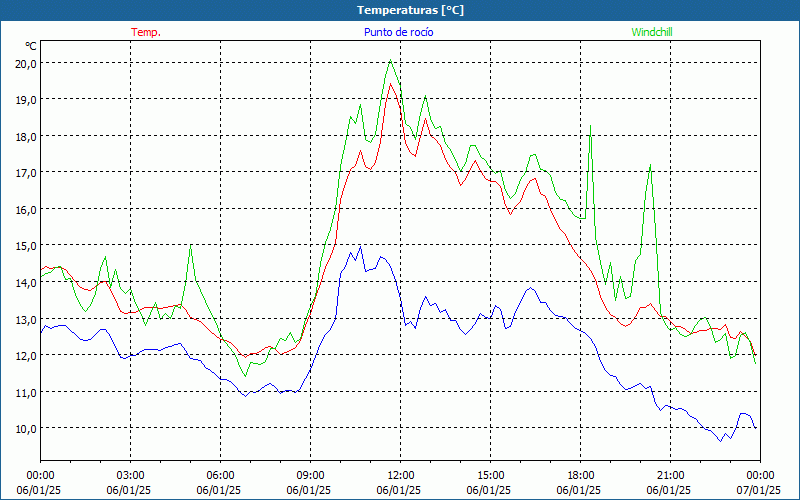Click the Temperaturas [°C] chart title
This screenshot has width=800, height=500.
click(x=410, y=10)
